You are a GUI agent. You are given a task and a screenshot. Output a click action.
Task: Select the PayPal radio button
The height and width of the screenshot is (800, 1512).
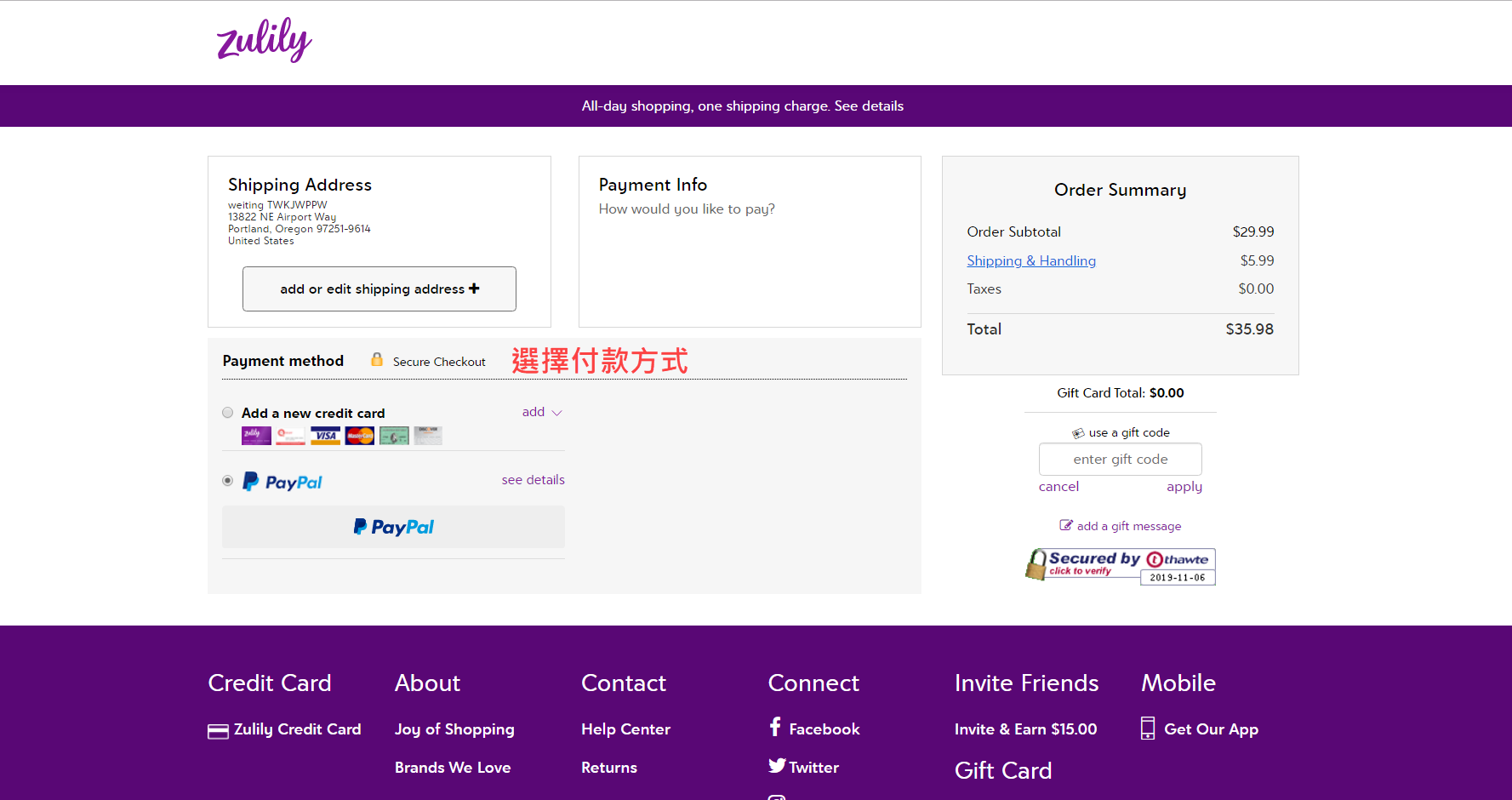point(227,481)
